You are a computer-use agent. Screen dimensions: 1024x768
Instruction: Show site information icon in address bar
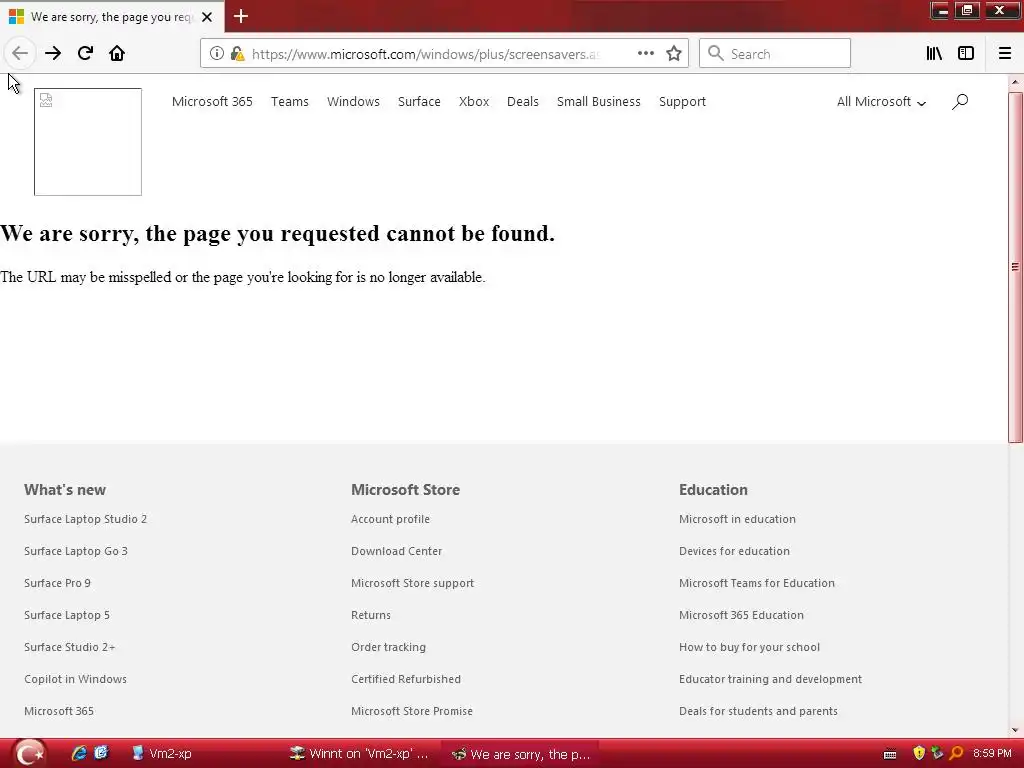(217, 54)
